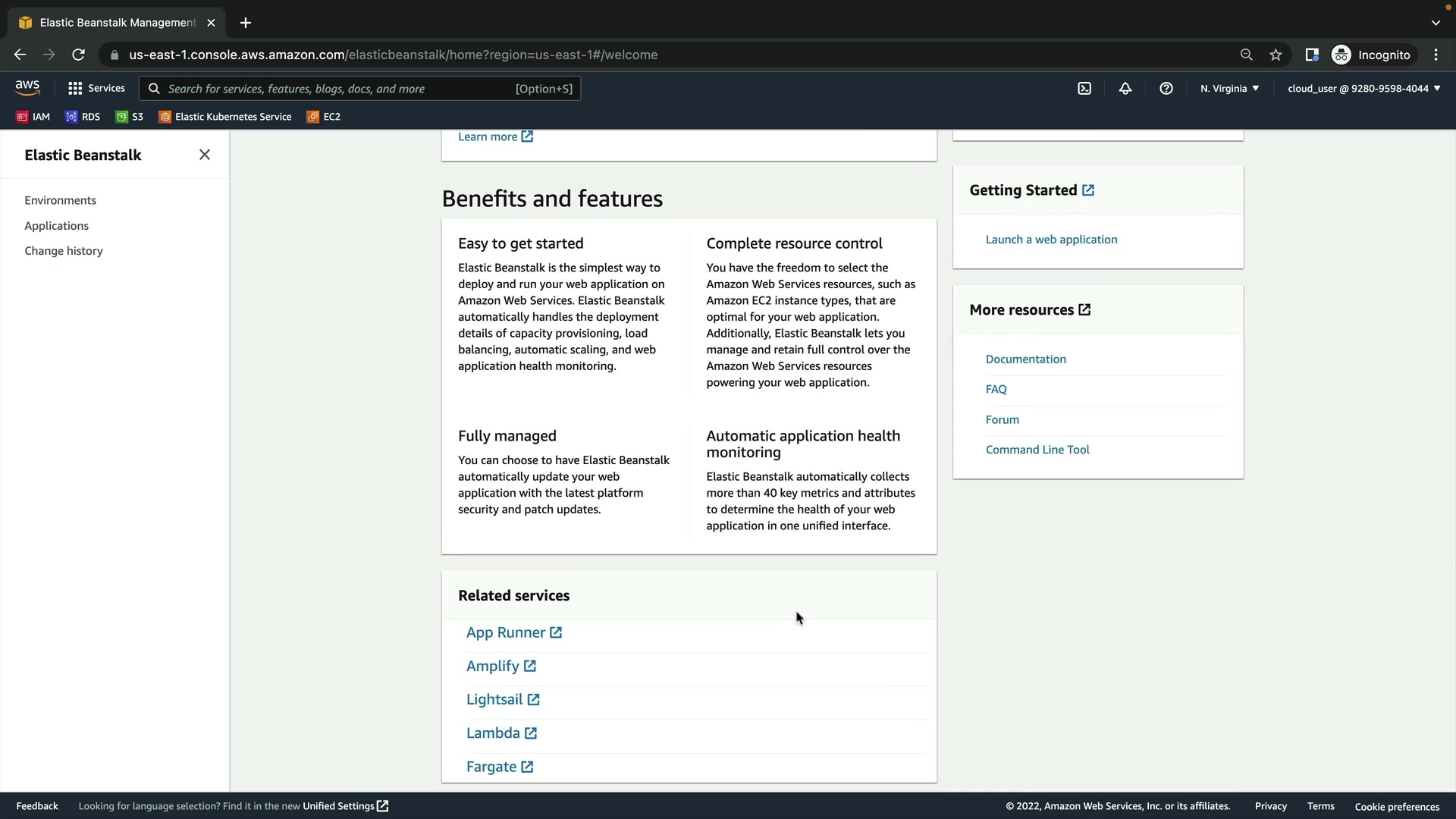
Task: Open the Command Line Tool link
Action: (x=1037, y=450)
